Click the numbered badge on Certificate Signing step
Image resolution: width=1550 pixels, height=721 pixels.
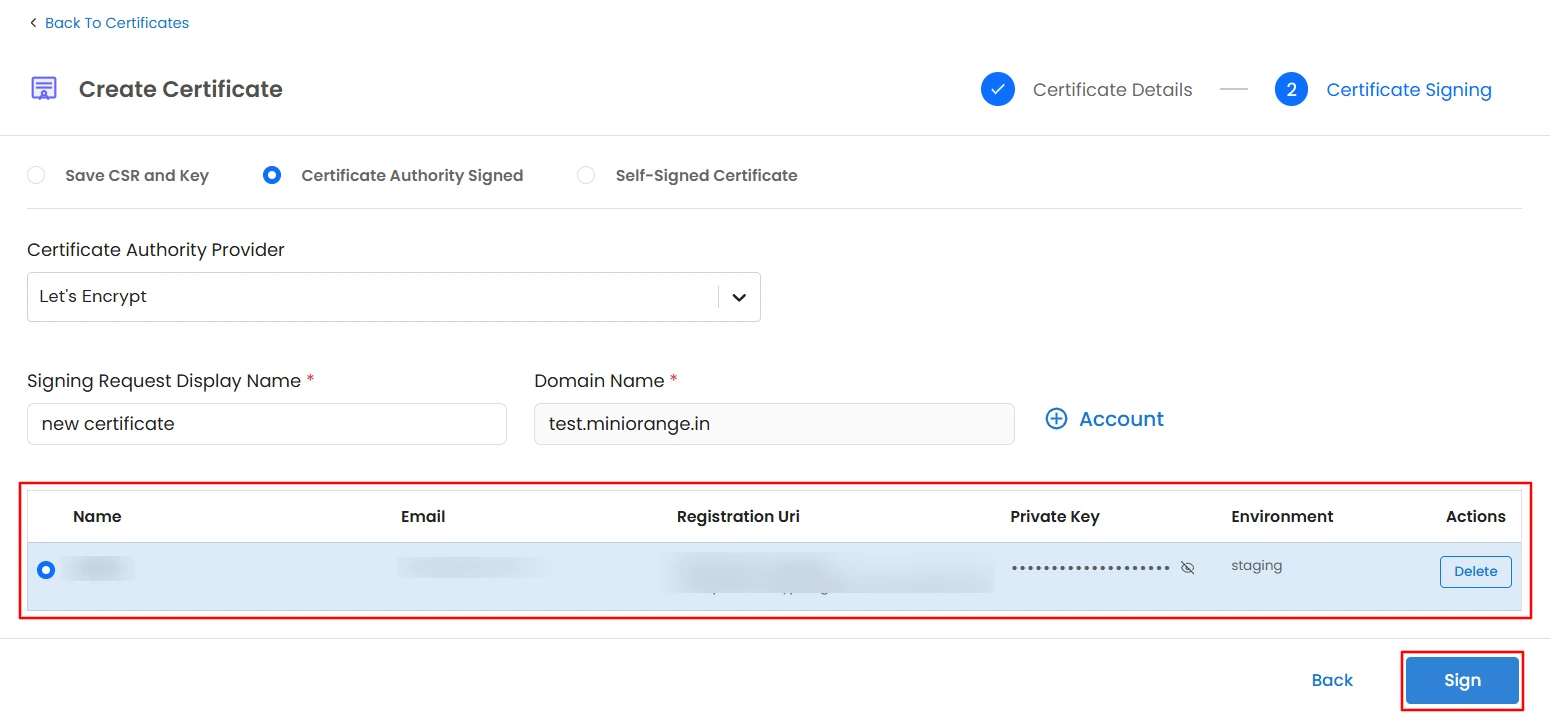[x=1291, y=89]
